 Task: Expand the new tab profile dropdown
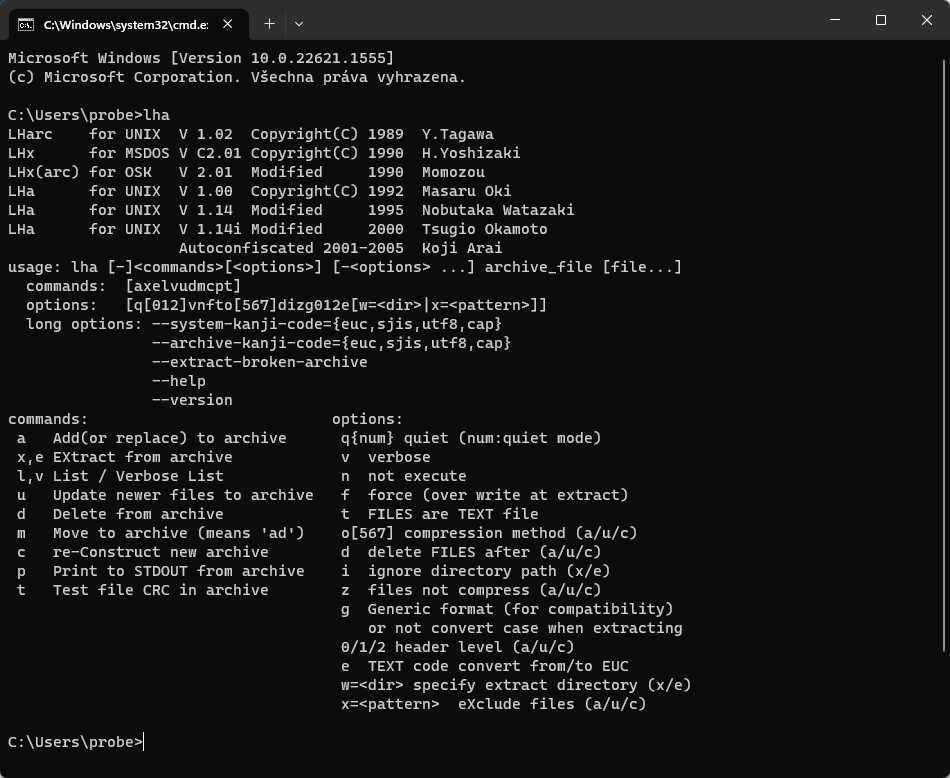(299, 23)
